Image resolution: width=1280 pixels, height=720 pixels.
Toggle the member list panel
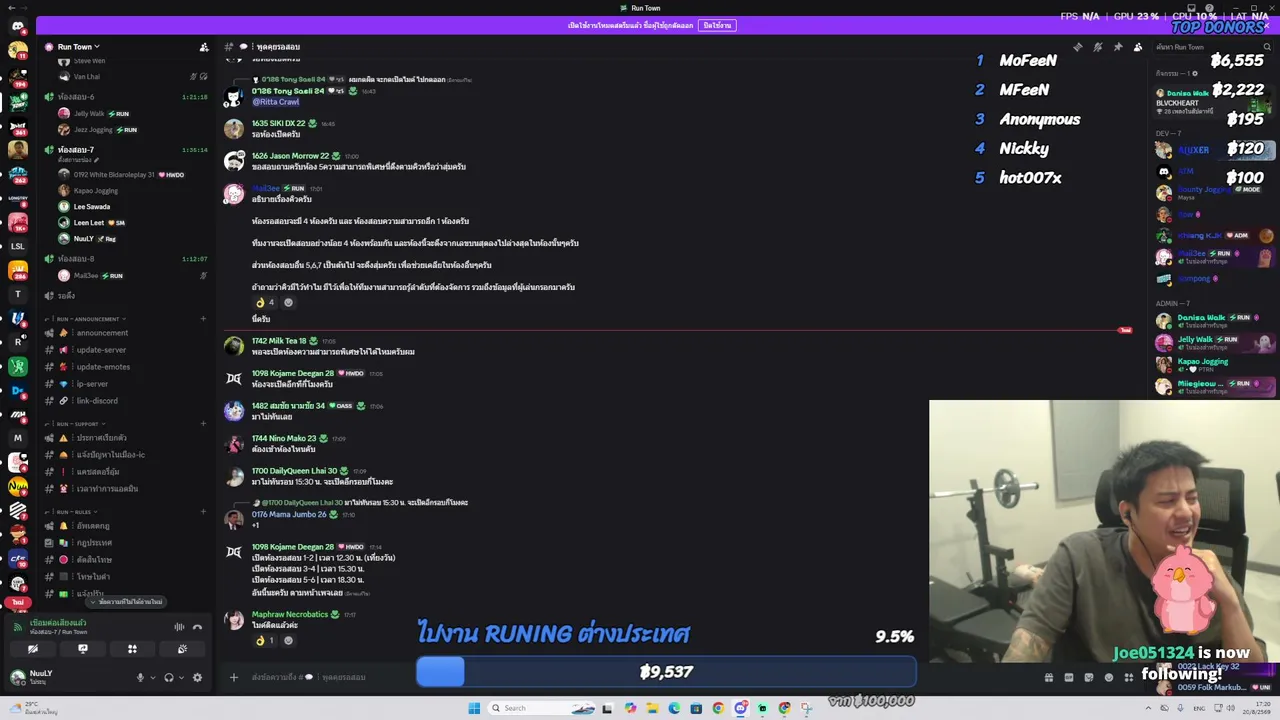pyautogui.click(x=1138, y=47)
